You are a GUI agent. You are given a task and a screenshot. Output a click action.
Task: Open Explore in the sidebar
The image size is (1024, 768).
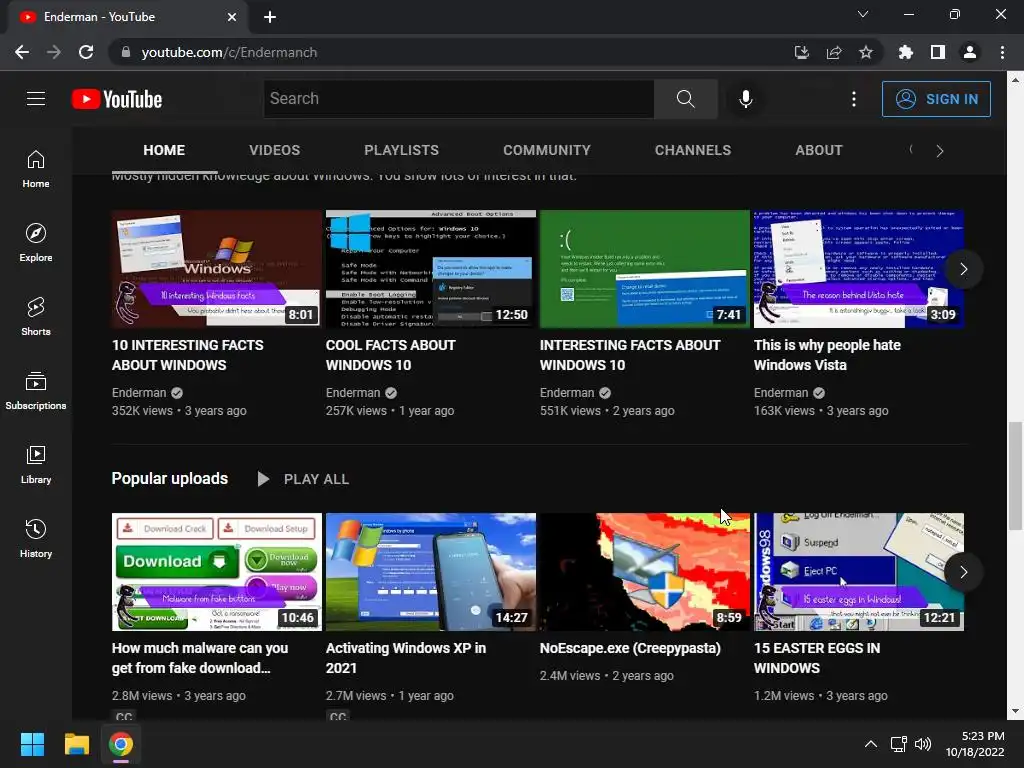[x=36, y=243]
